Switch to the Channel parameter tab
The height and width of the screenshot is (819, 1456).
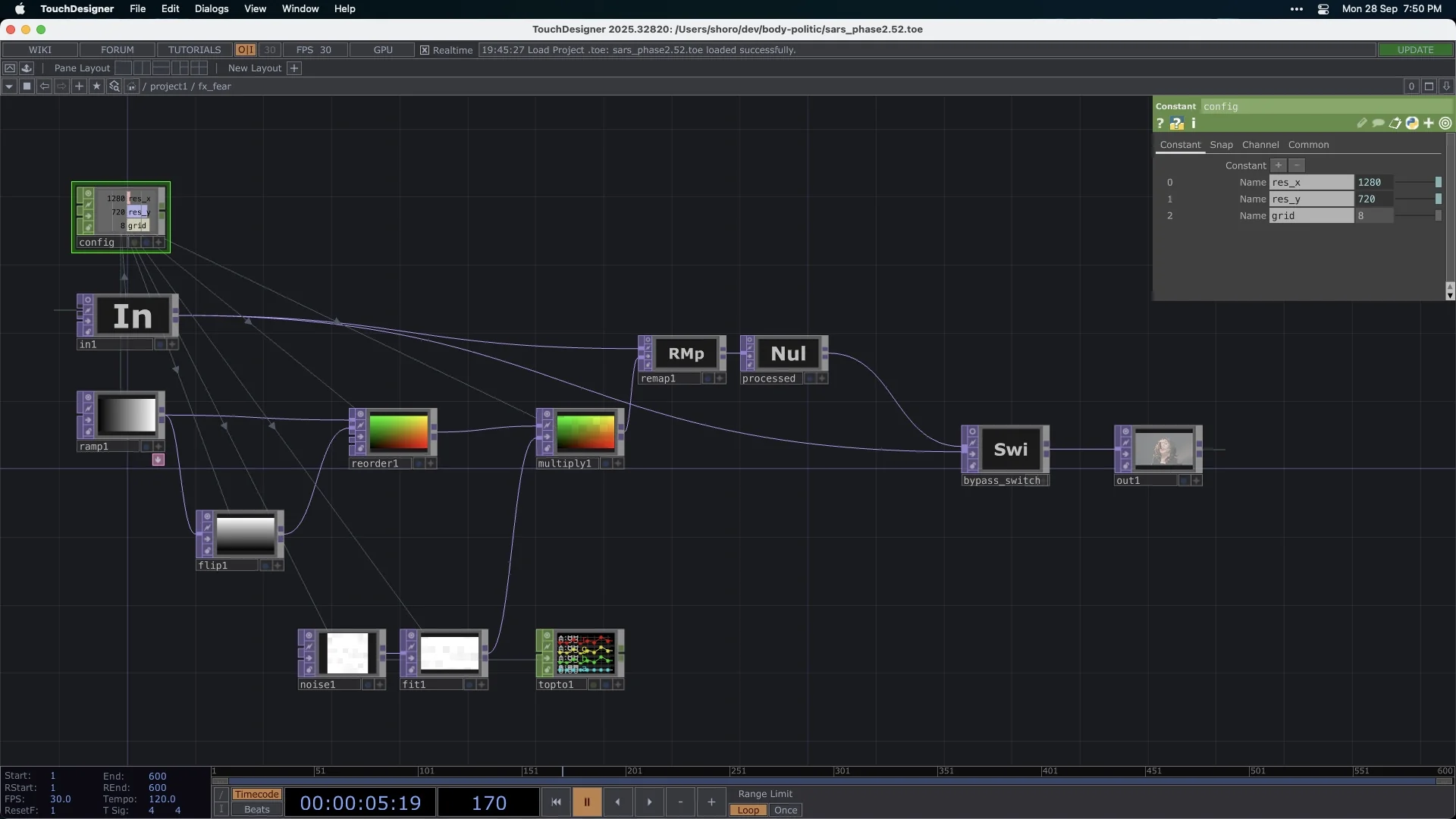[1260, 145]
